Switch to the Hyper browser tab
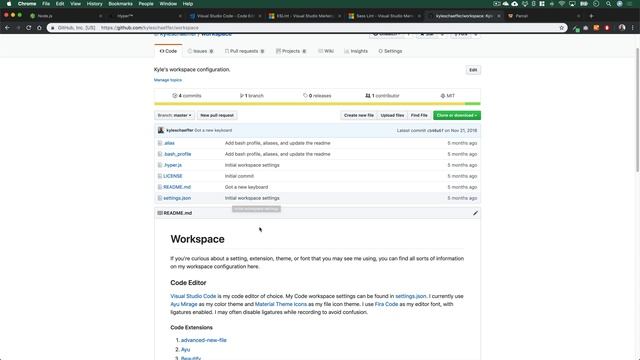This screenshot has height=360, width=640. pyautogui.click(x=146, y=16)
